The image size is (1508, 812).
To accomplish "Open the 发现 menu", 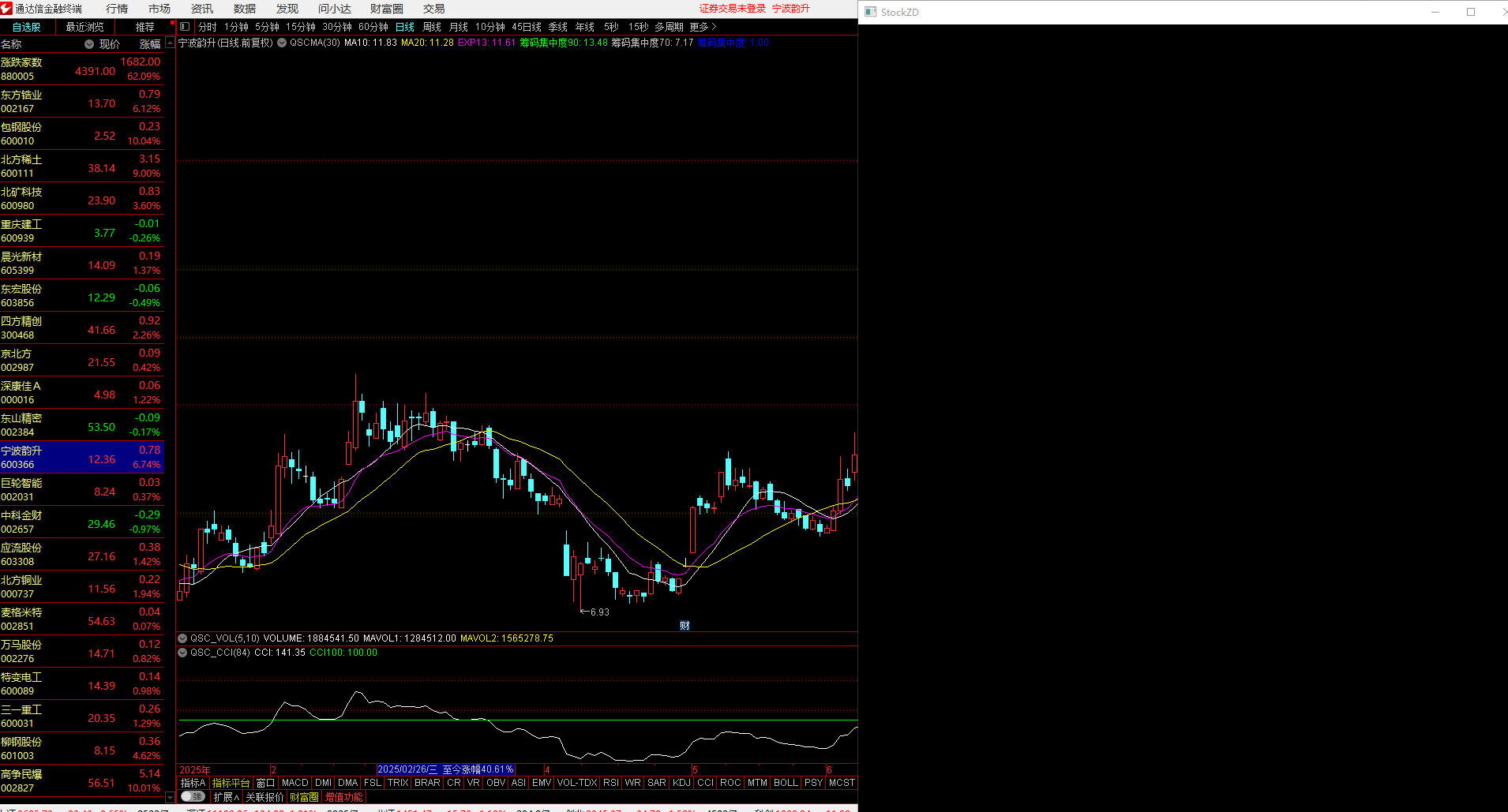I will [287, 9].
